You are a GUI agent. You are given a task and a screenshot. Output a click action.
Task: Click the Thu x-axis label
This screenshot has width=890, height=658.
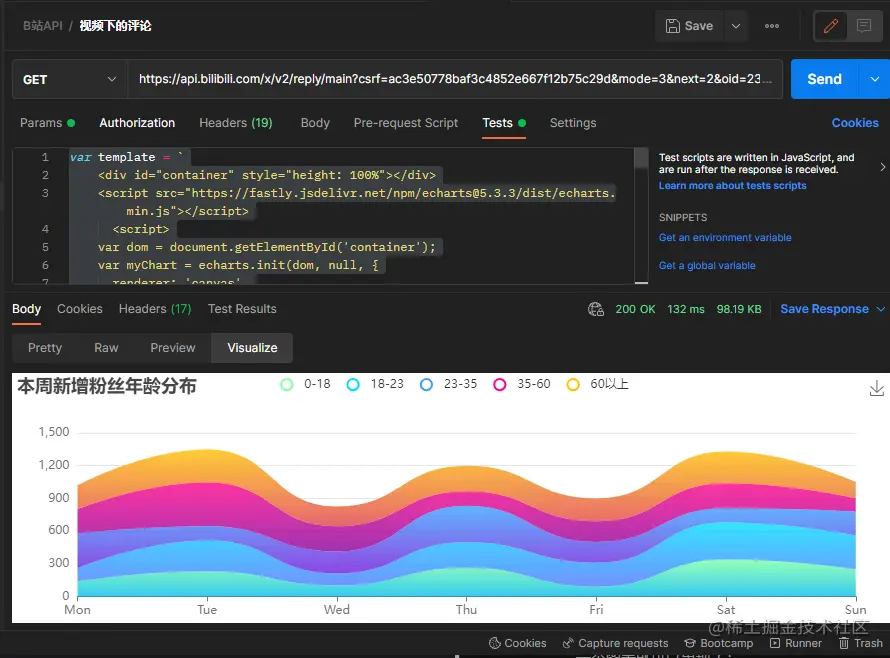[466, 610]
